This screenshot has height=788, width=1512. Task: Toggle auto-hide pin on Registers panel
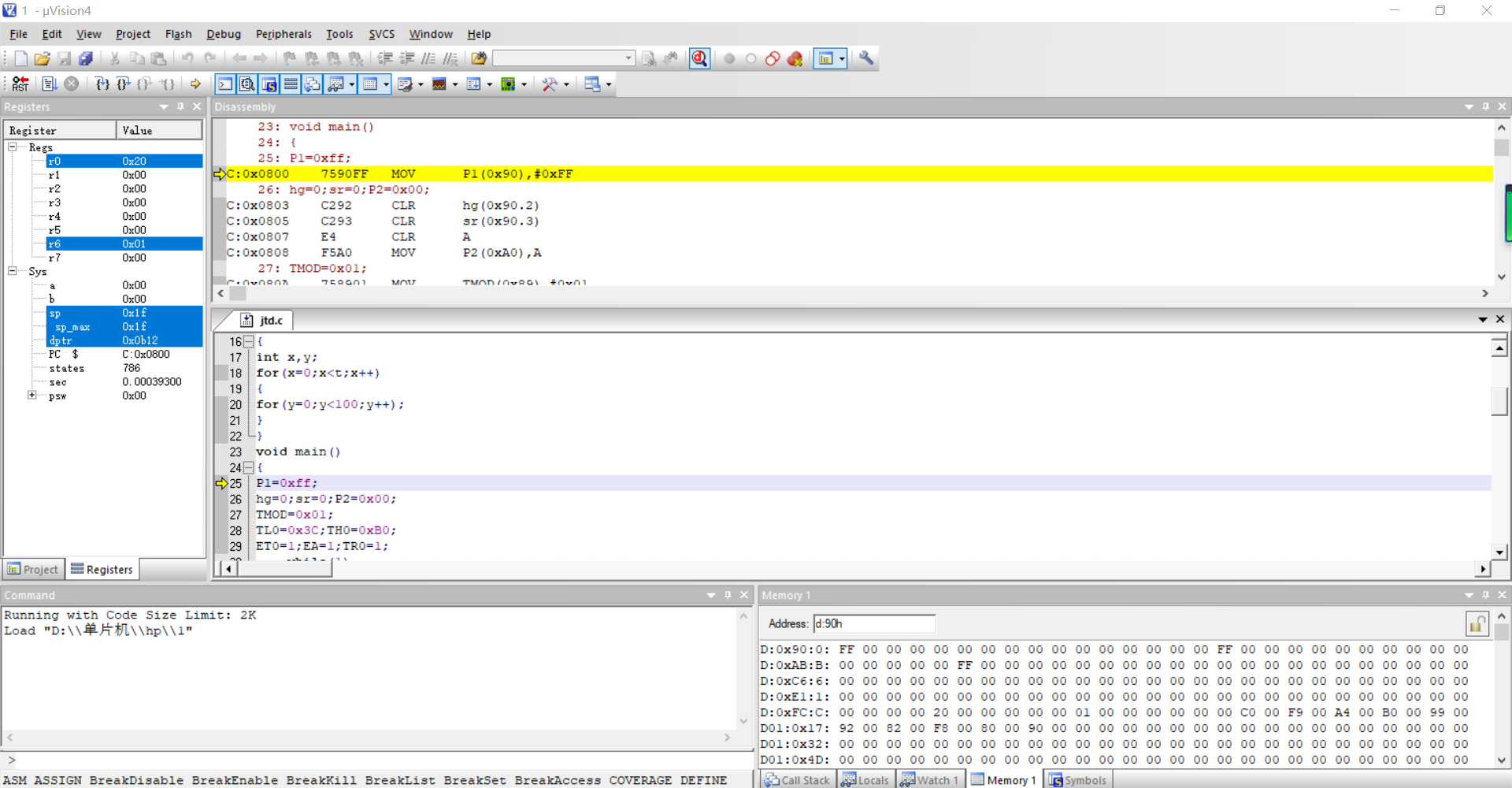point(181,106)
